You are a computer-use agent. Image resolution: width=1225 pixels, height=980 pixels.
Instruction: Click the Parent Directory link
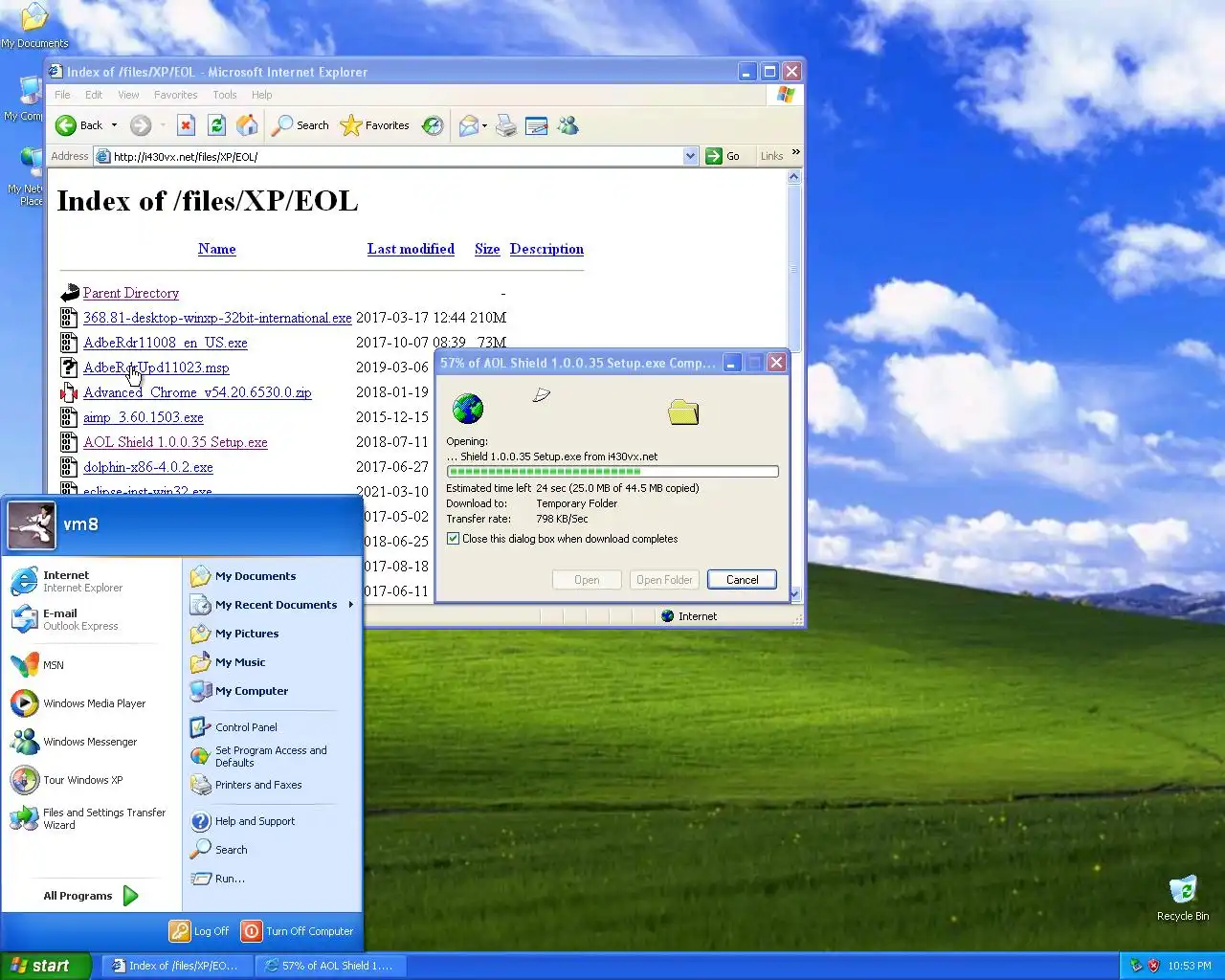(x=131, y=293)
